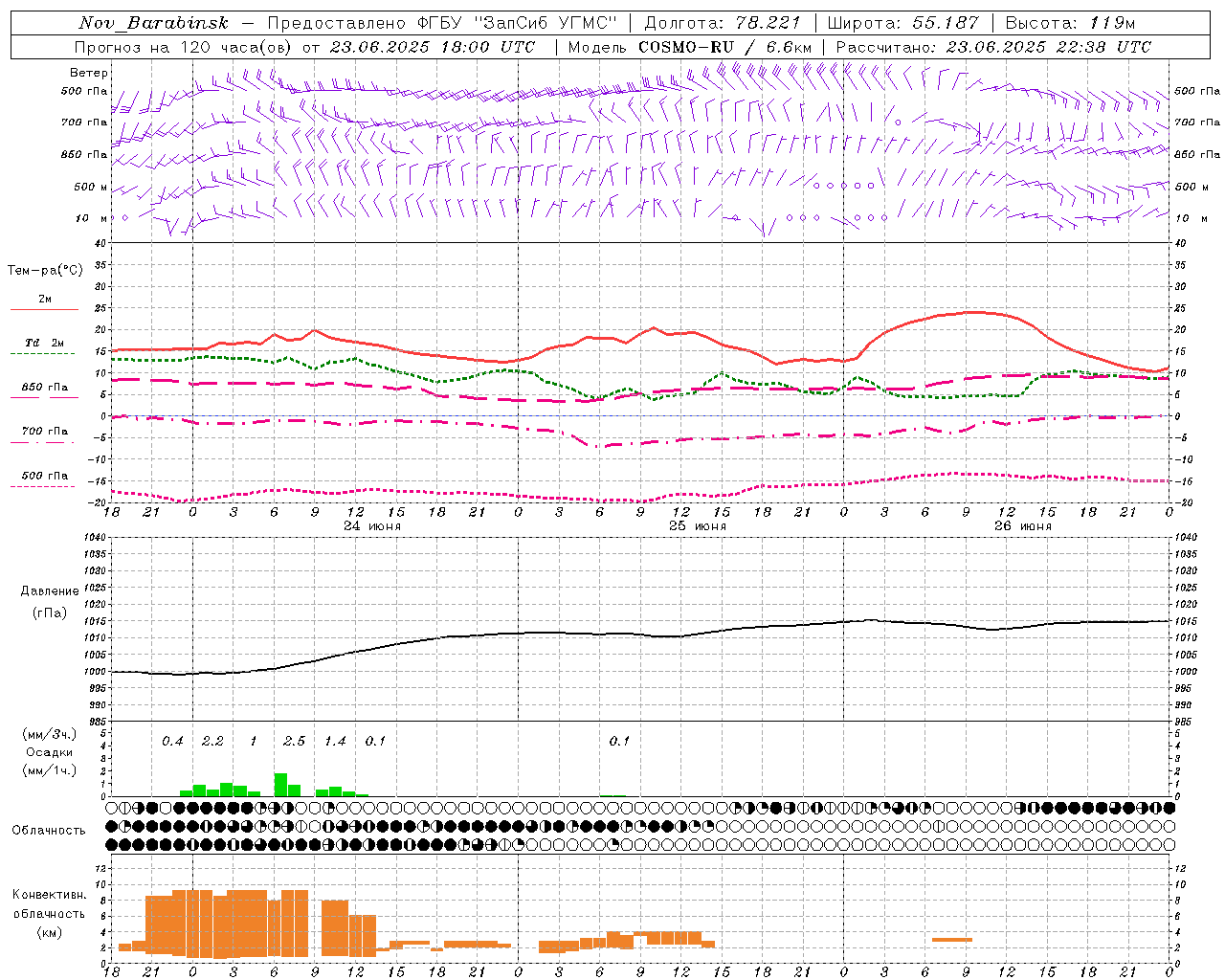Click 'Прогноз на 120 часа(ов)' forecast header
This screenshot has height=980, width=1225.
pos(185,47)
